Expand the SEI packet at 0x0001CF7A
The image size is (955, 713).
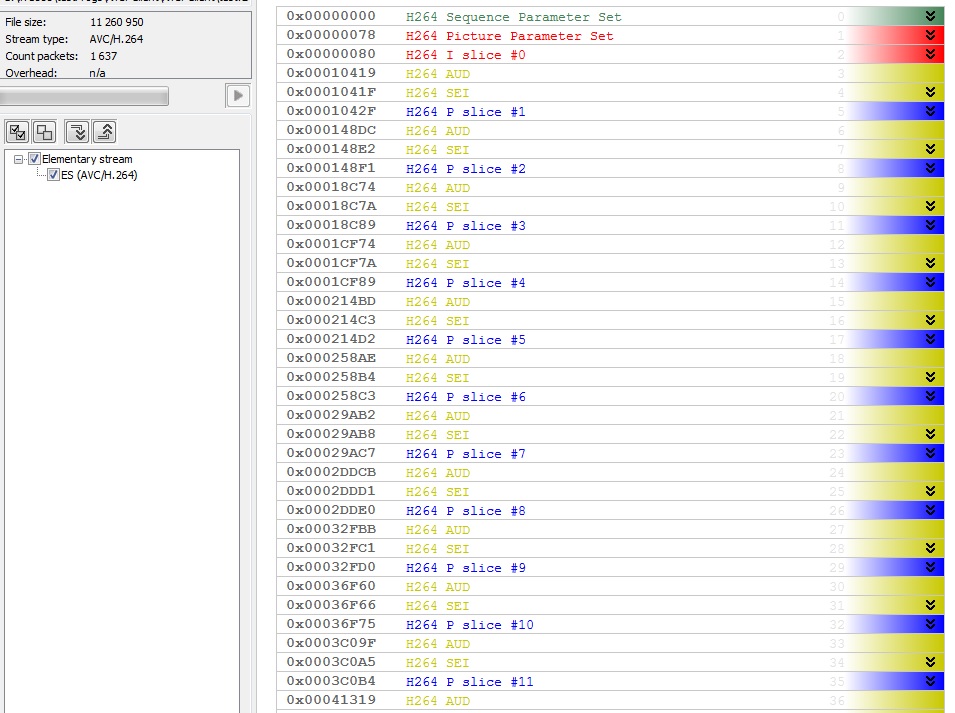[x=930, y=263]
